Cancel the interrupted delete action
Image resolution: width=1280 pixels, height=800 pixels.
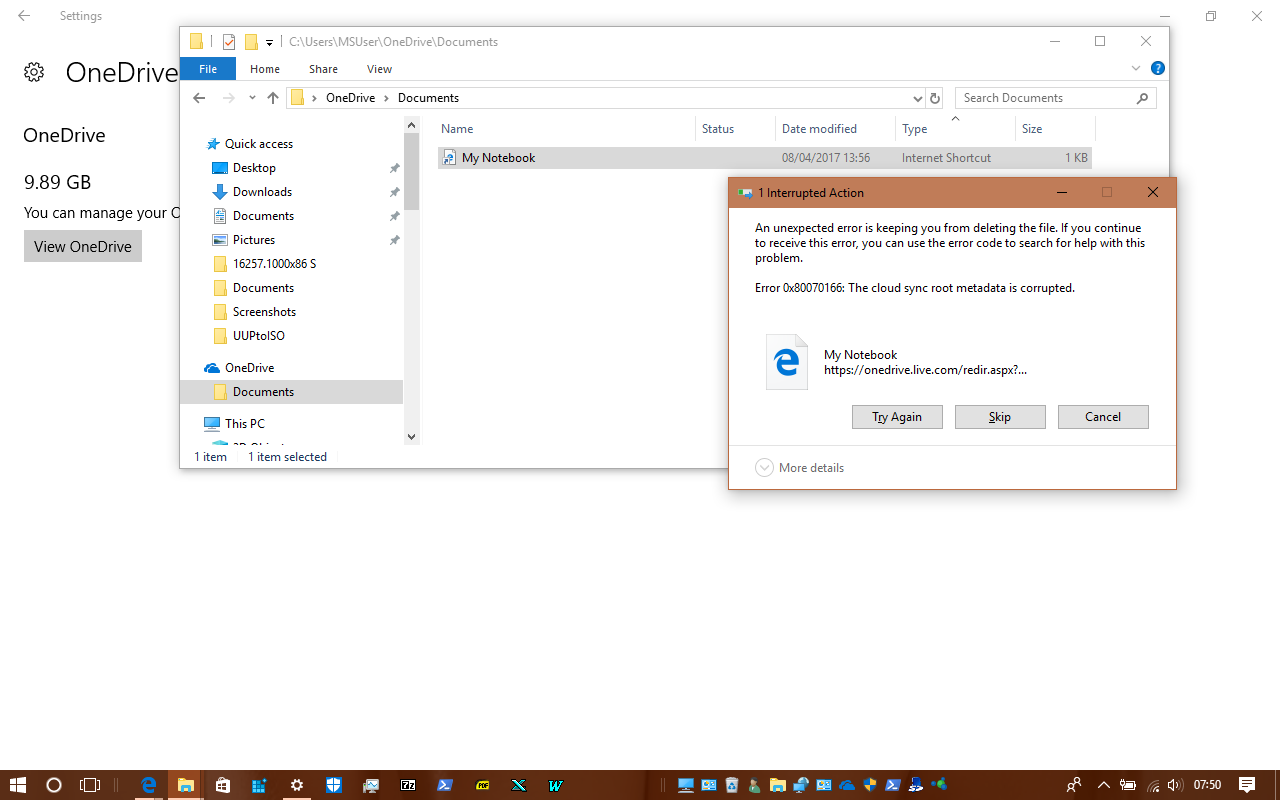click(1103, 417)
